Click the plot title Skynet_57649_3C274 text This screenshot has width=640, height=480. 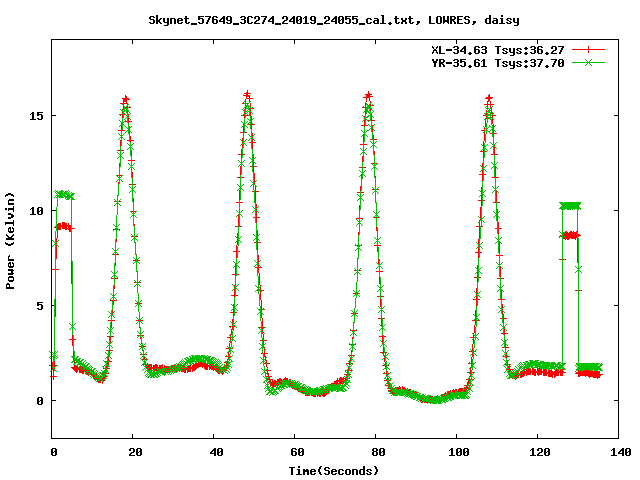(x=334, y=20)
